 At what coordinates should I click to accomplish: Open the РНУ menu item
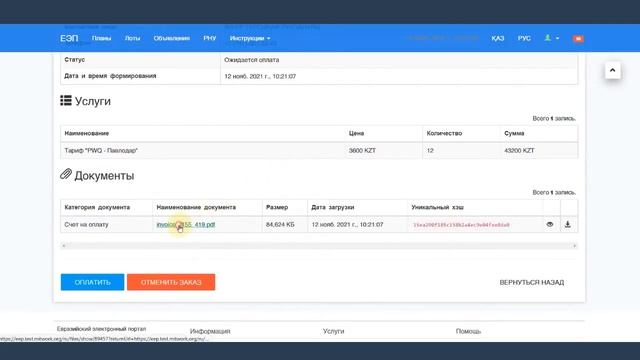pos(209,38)
